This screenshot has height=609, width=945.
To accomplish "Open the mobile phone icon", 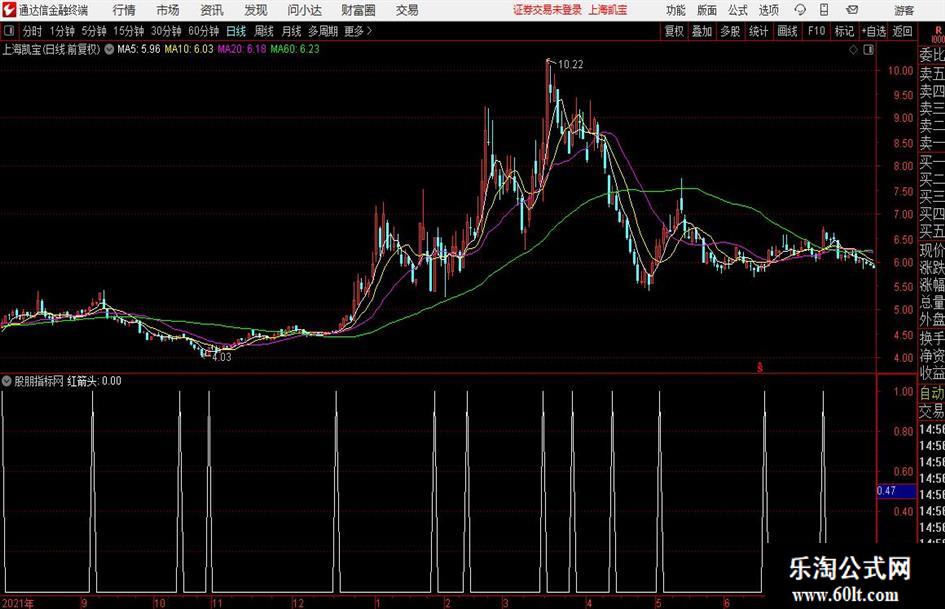I will point(824,10).
